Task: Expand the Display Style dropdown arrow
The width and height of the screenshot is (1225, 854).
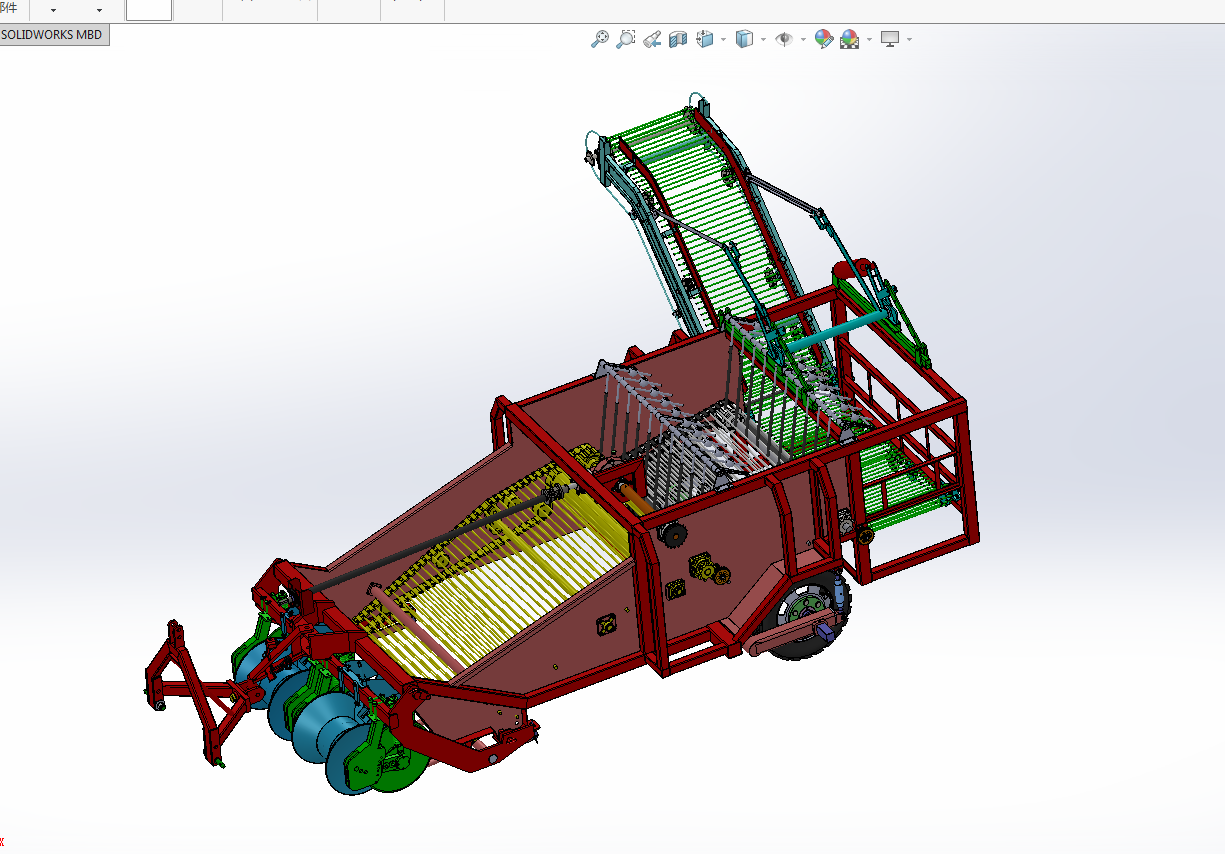Action: [x=763, y=40]
